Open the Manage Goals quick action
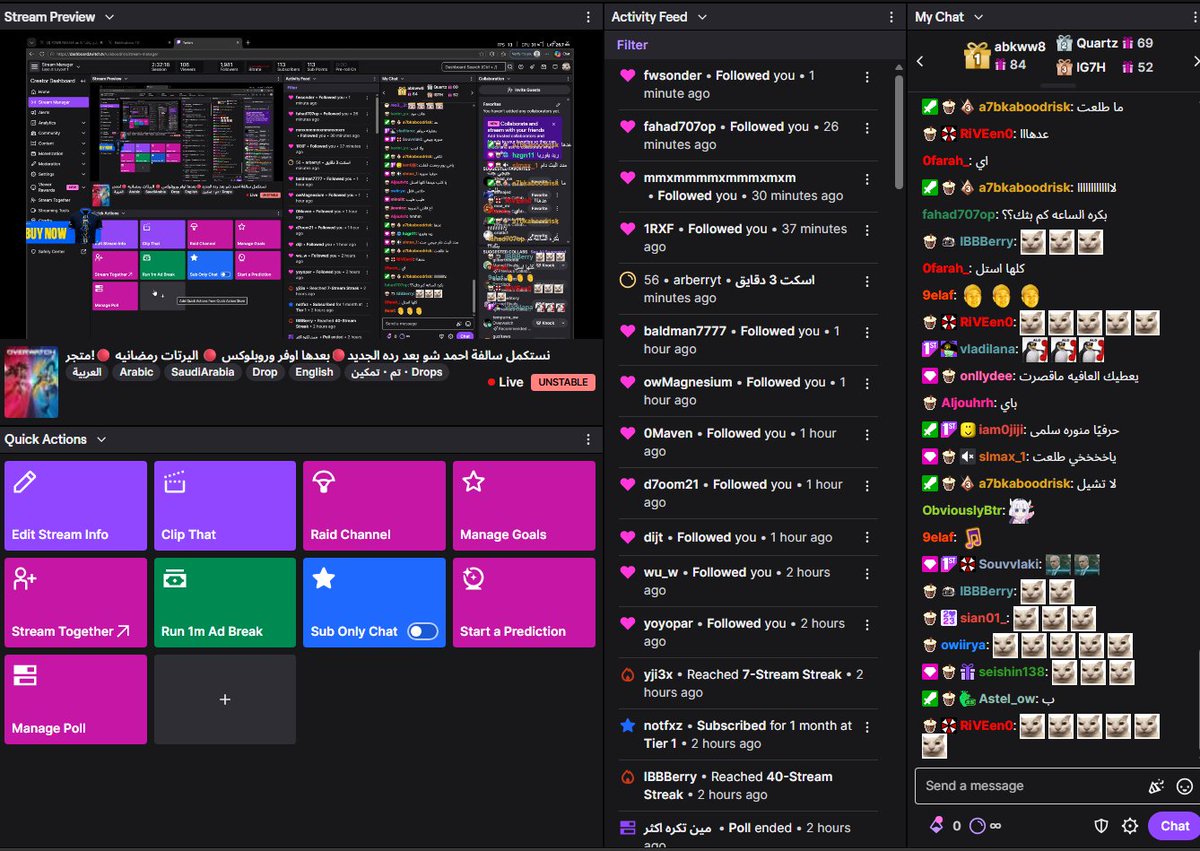The width and height of the screenshot is (1200, 851). click(x=524, y=505)
